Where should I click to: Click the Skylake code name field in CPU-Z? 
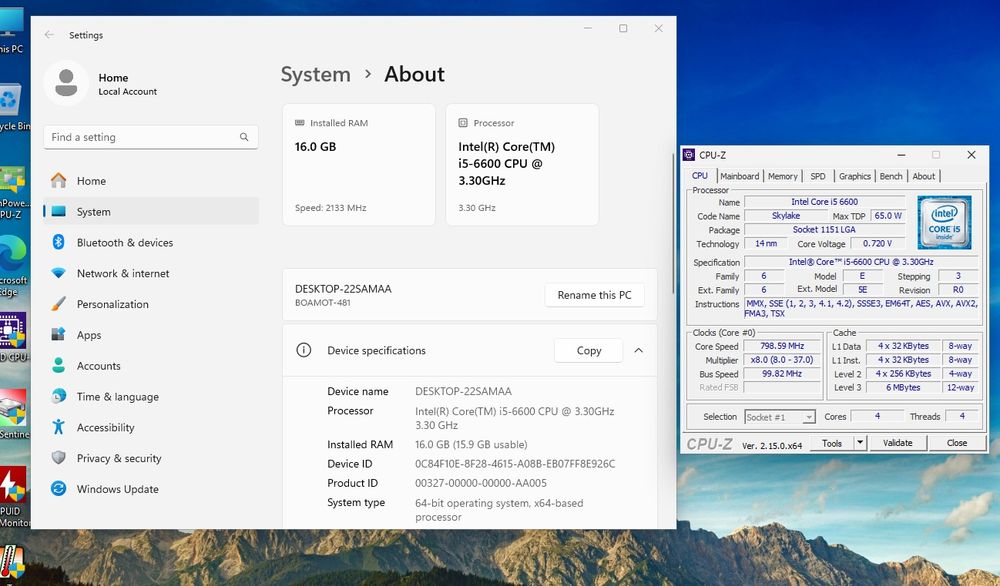click(x=786, y=216)
